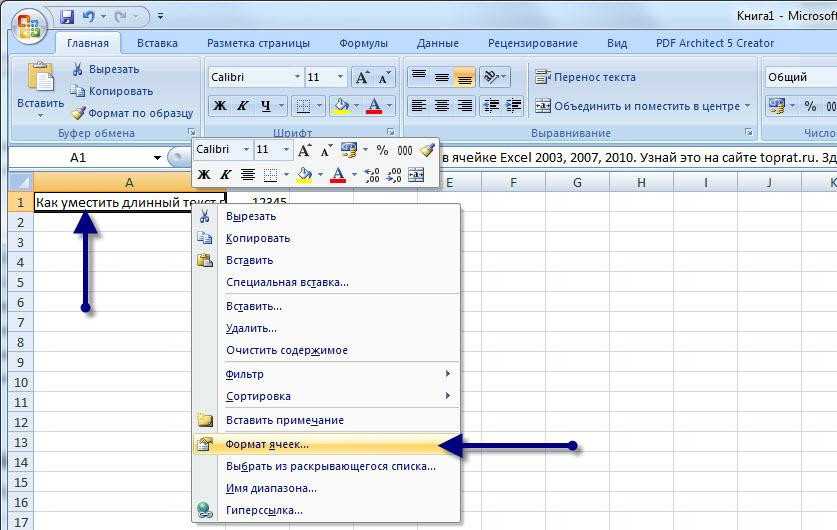Select Очистить содержимое in context menu
This screenshot has width=837, height=530.
326,350
